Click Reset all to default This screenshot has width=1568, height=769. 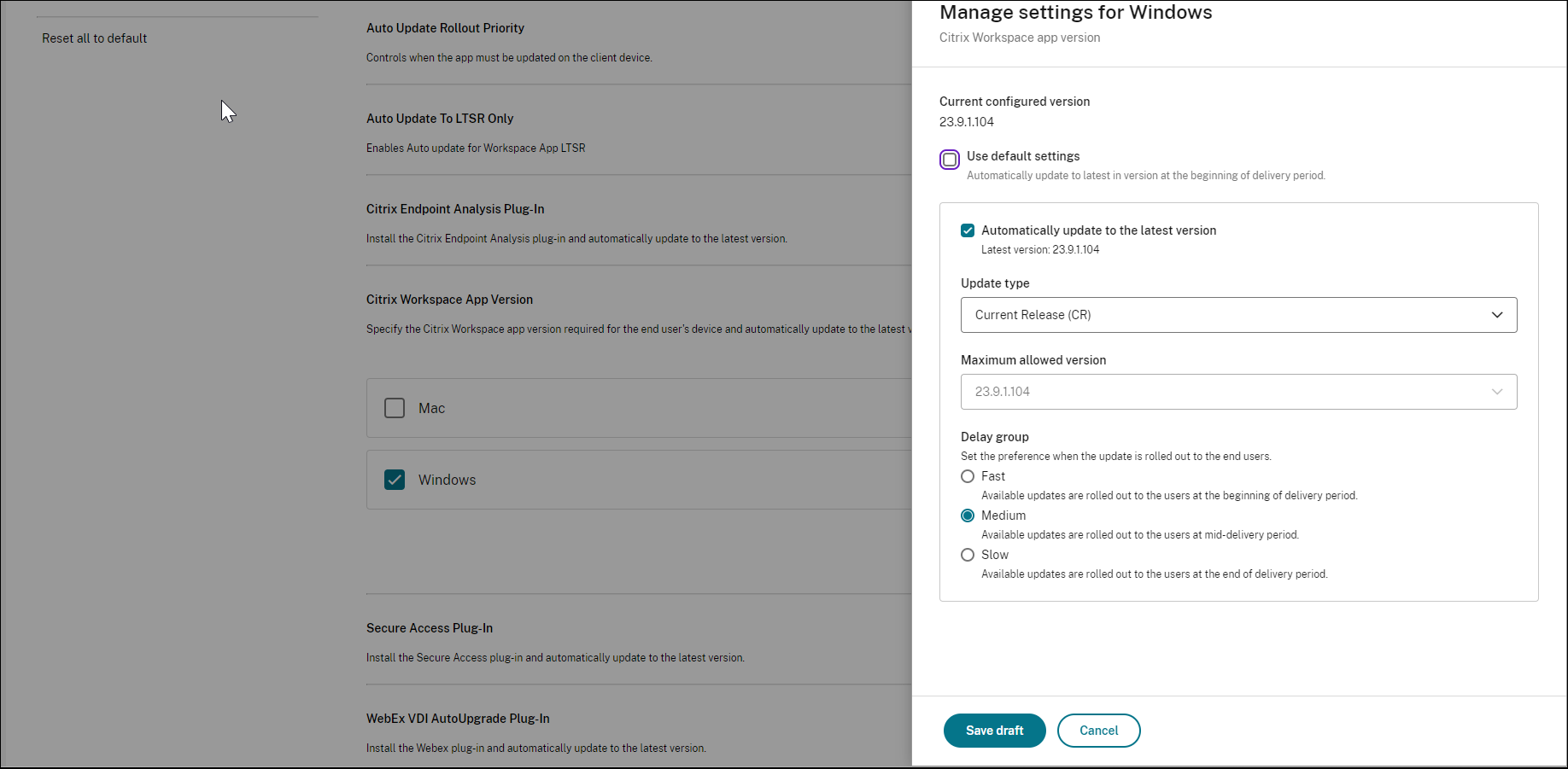tap(94, 38)
